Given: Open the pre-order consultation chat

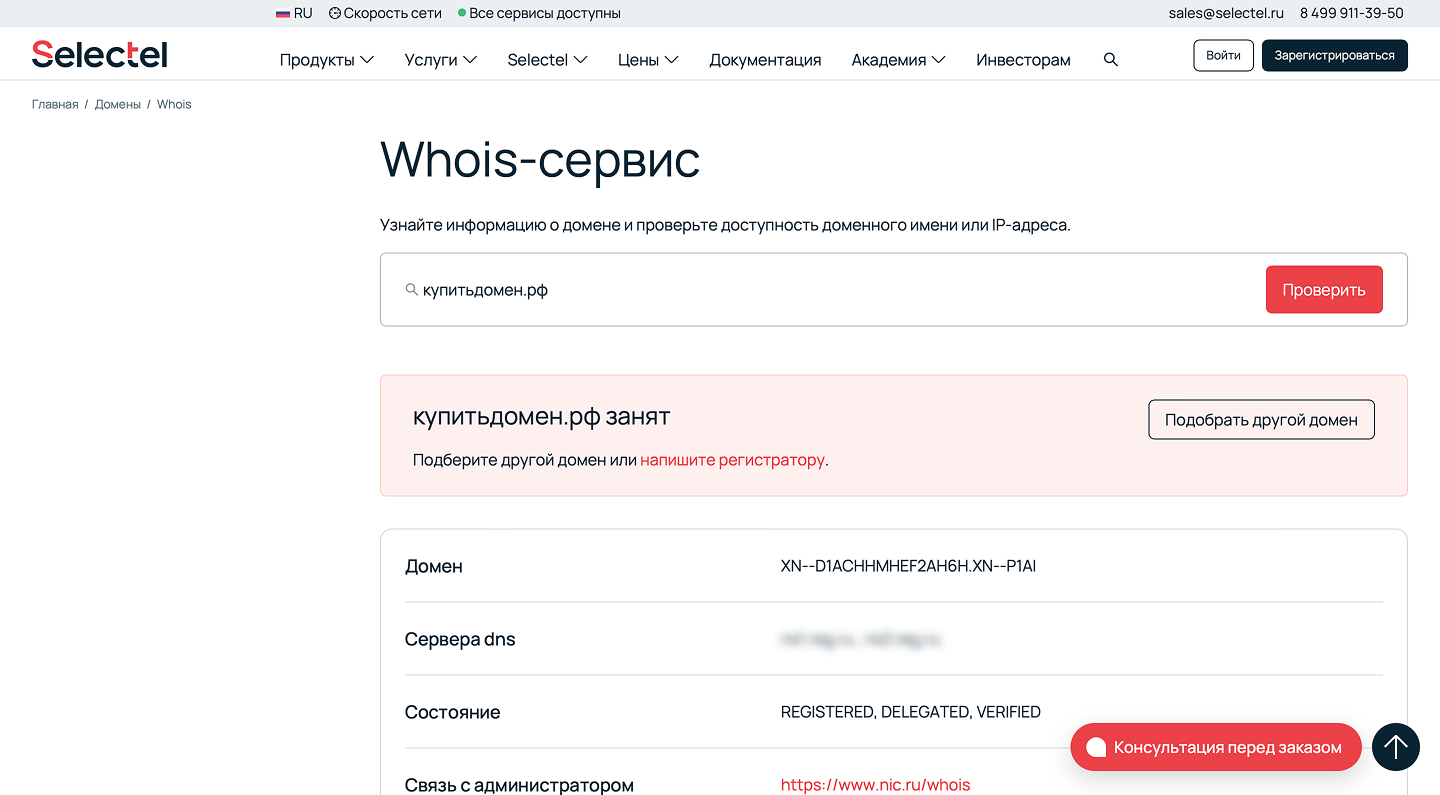Looking at the screenshot, I should pos(1215,747).
